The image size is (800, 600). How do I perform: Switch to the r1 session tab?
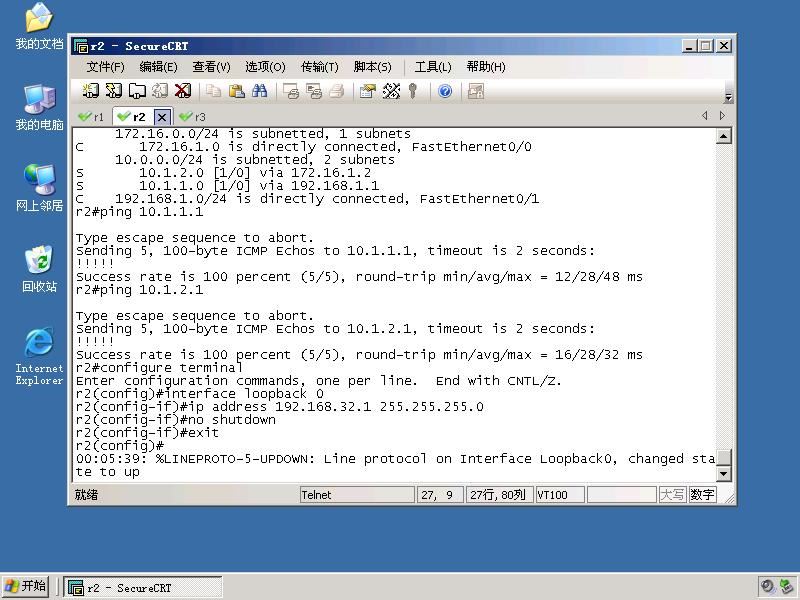(x=91, y=117)
